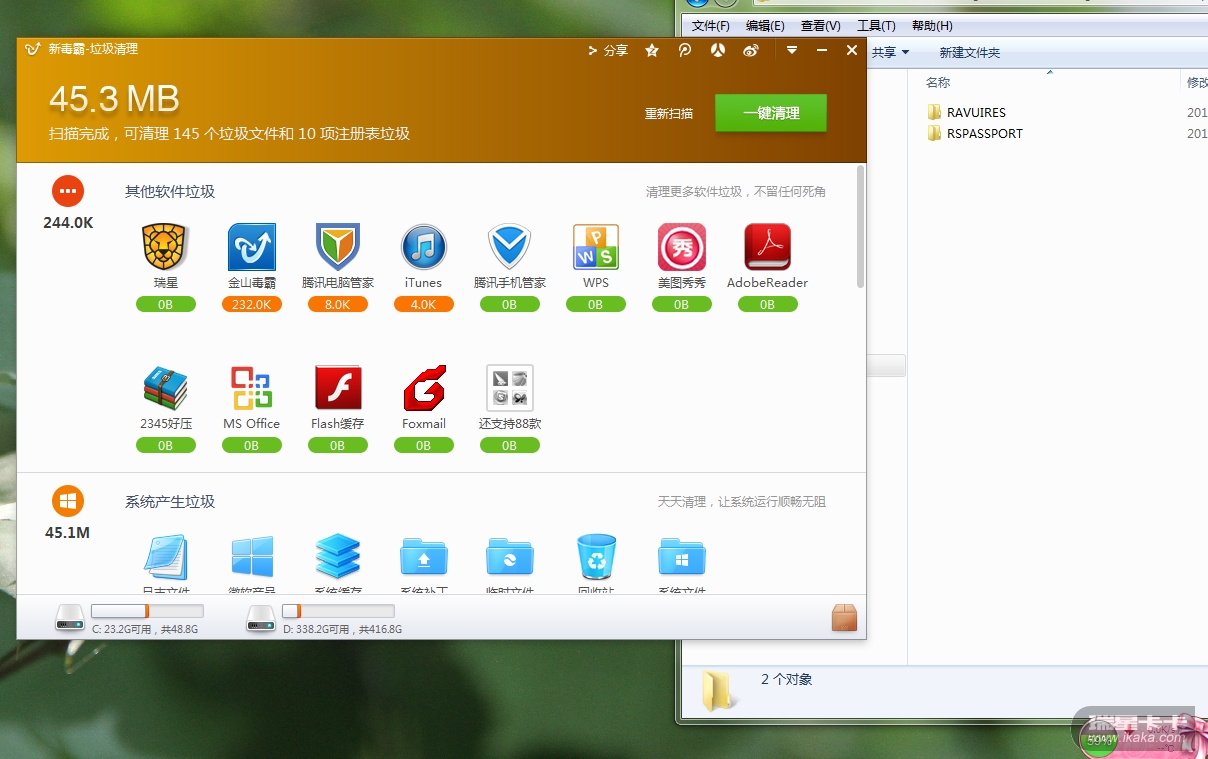Viewport: 1208px width, 759px height.
Task: Open 工具(T) menu in Explorer window
Action: click(876, 26)
